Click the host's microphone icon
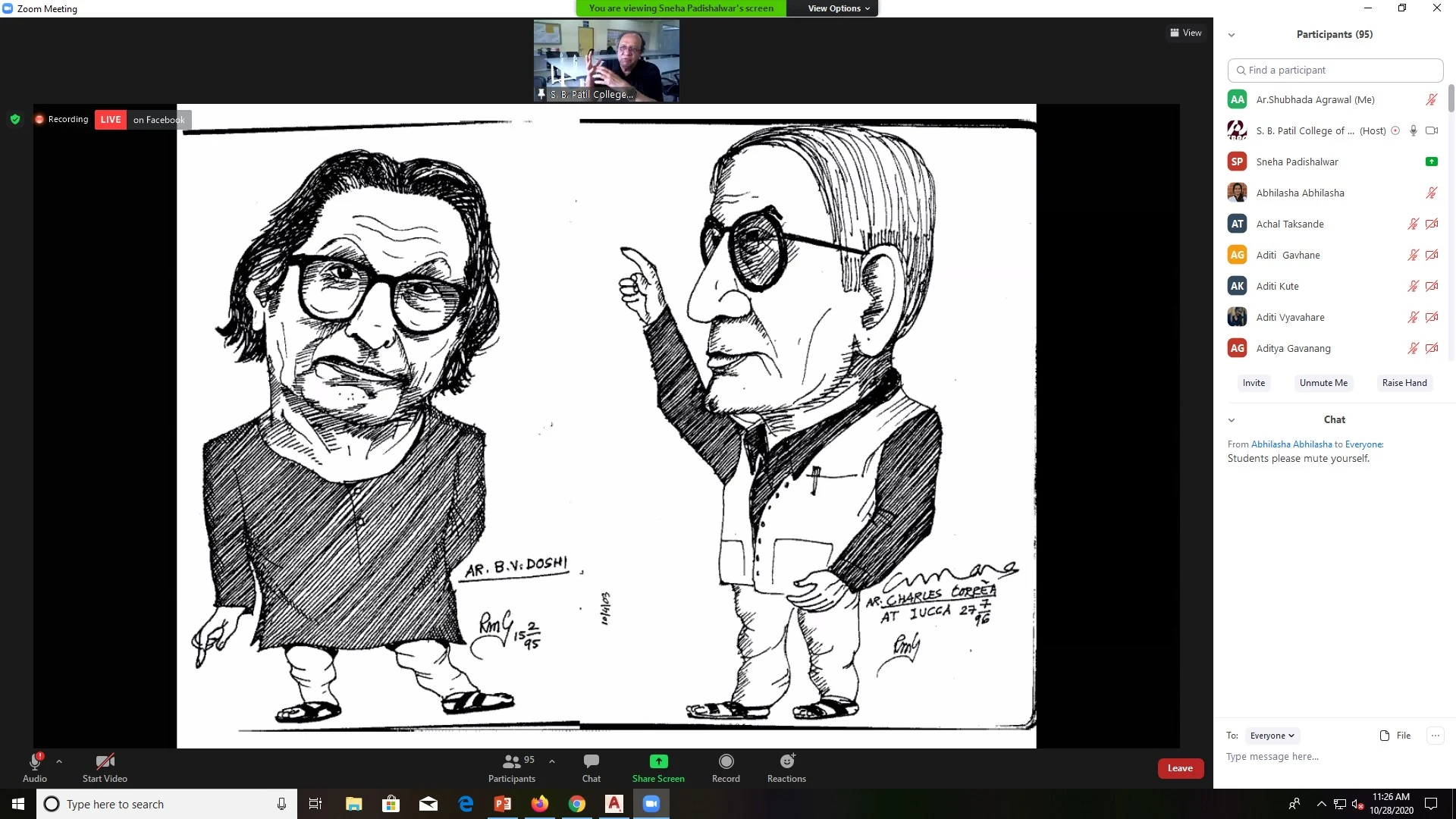The image size is (1456, 819). point(1414,130)
